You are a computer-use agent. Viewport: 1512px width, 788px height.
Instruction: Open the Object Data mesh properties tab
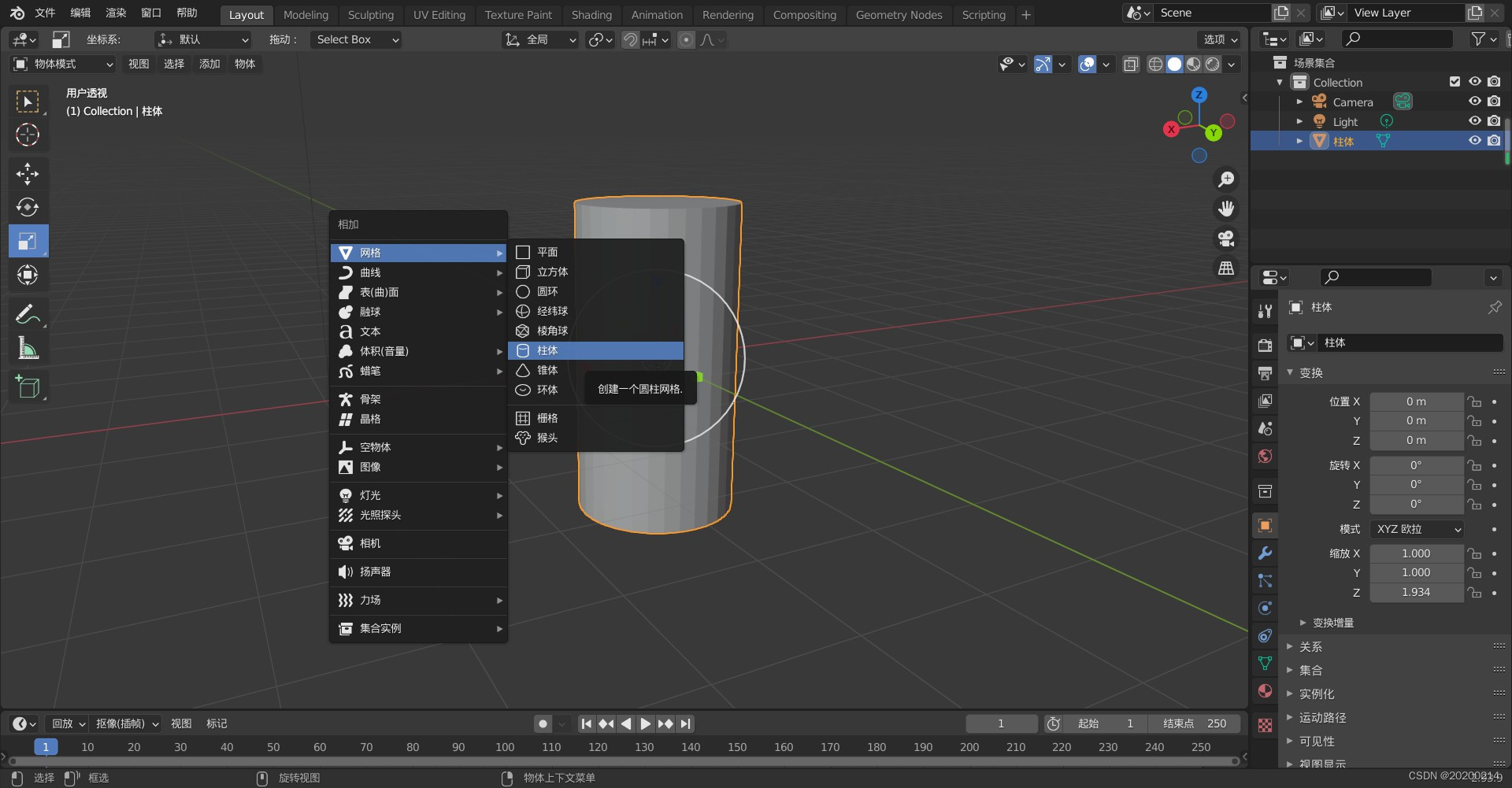[x=1265, y=664]
